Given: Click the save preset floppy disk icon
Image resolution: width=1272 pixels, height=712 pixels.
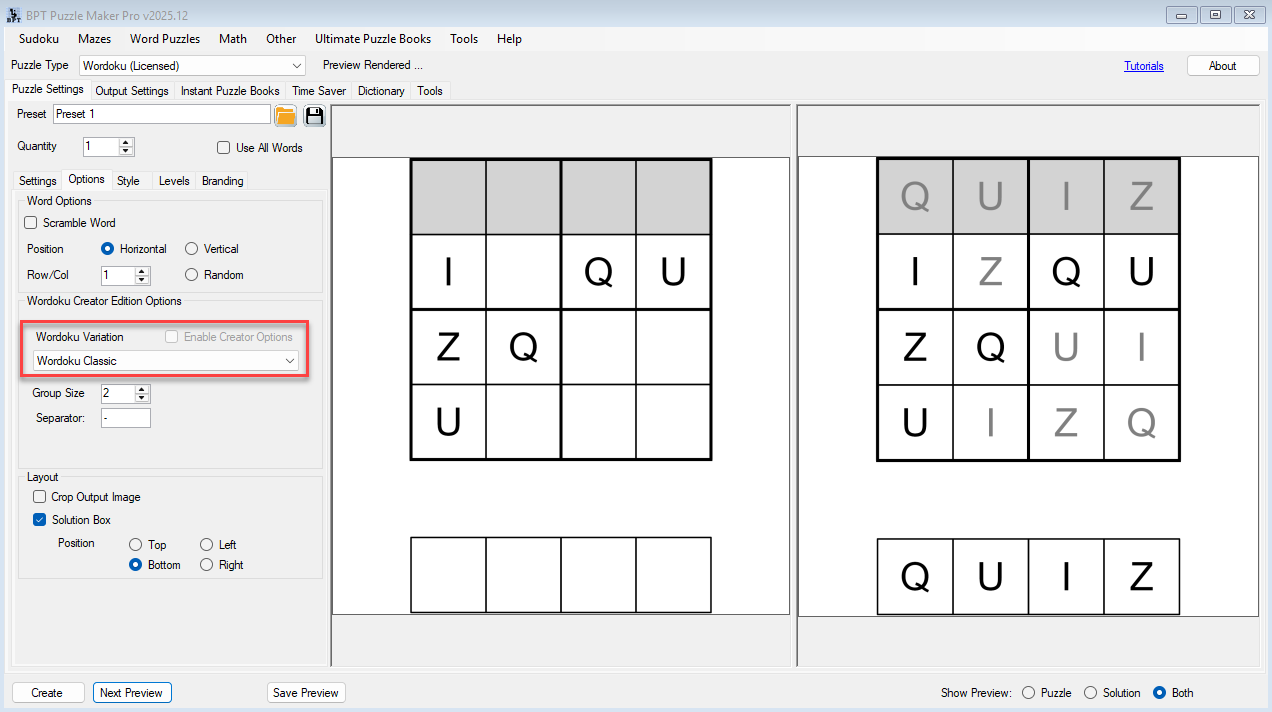Looking at the screenshot, I should (x=314, y=115).
